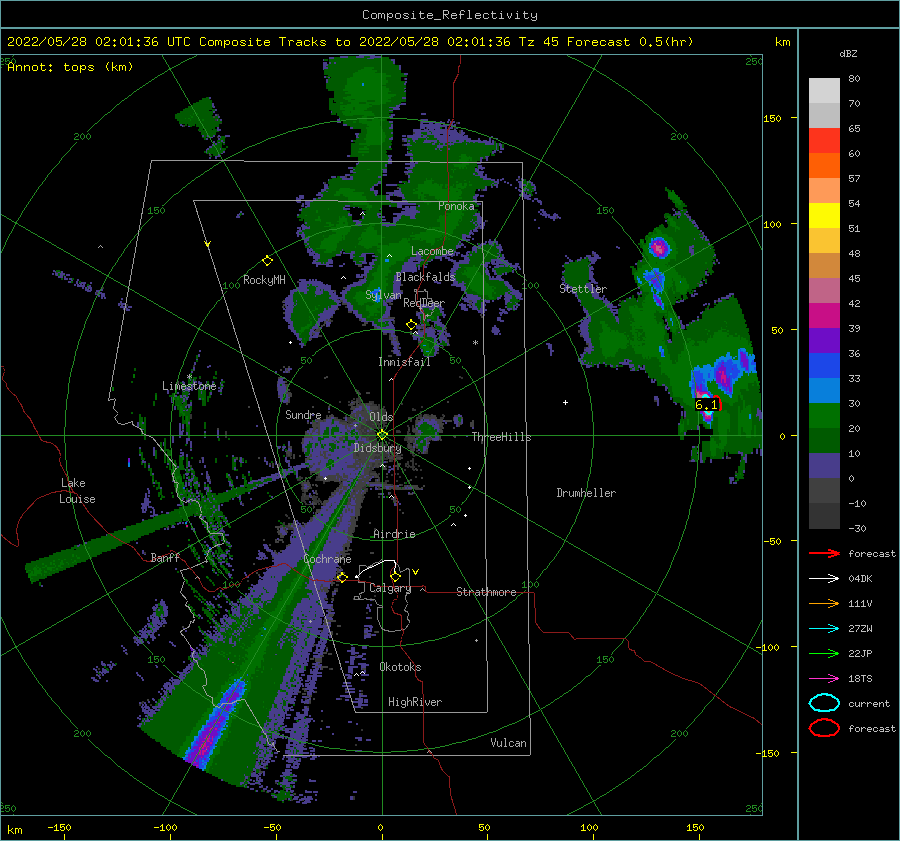The width and height of the screenshot is (900, 841).
Task: Select the purple 36-39 dBZ swatch
Action: click(824, 341)
